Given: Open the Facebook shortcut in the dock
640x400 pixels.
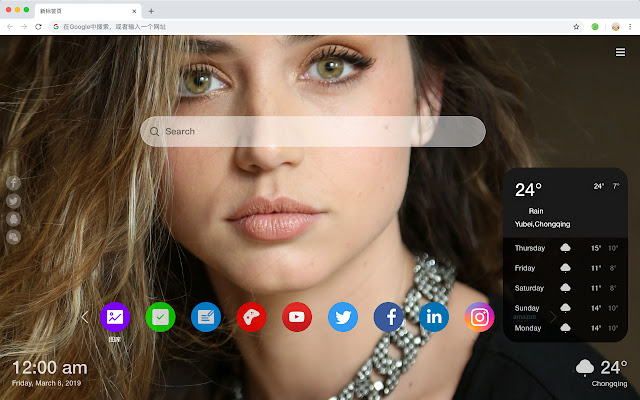Looking at the screenshot, I should pos(389,317).
